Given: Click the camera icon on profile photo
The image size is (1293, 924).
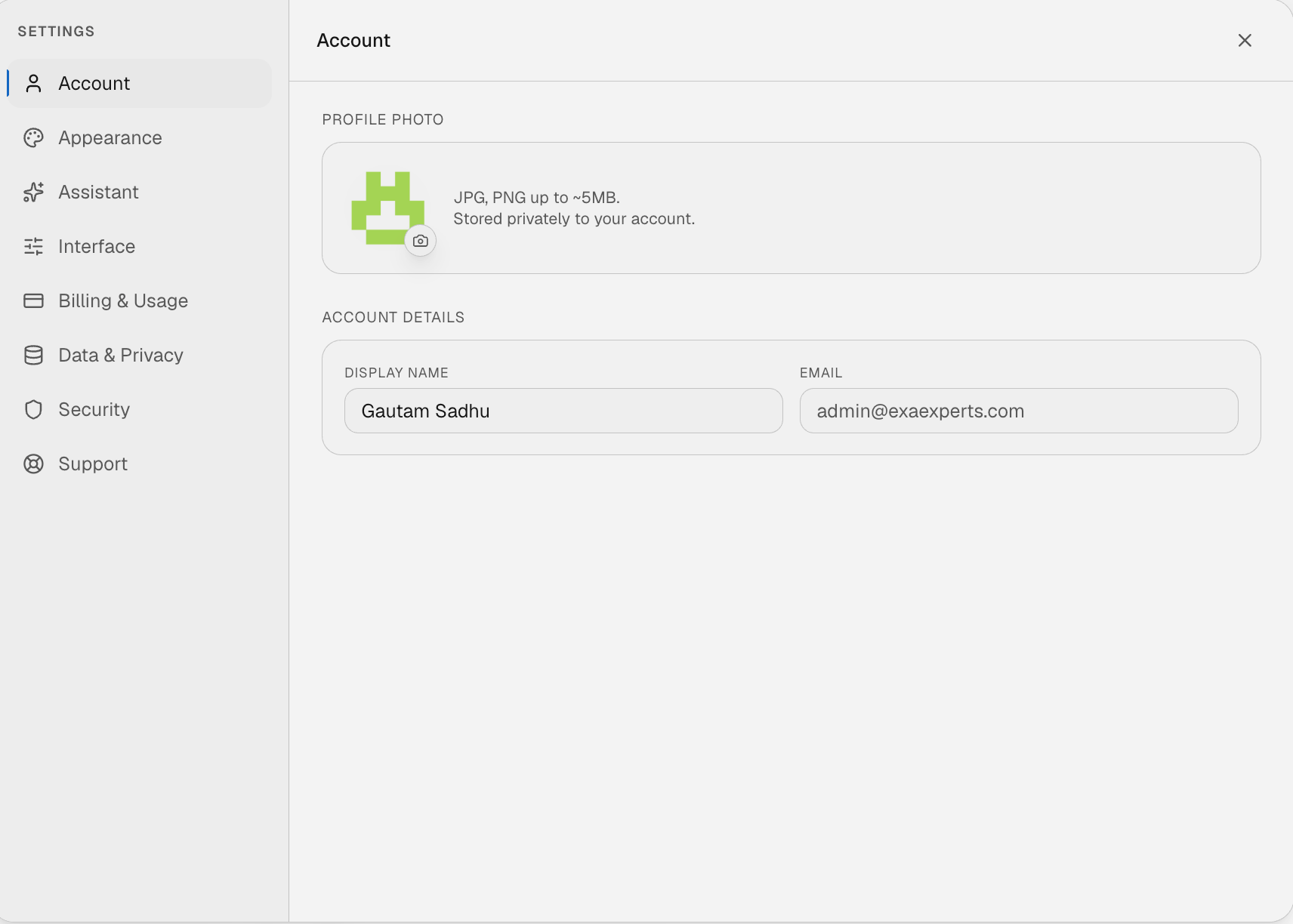Looking at the screenshot, I should pos(421,241).
